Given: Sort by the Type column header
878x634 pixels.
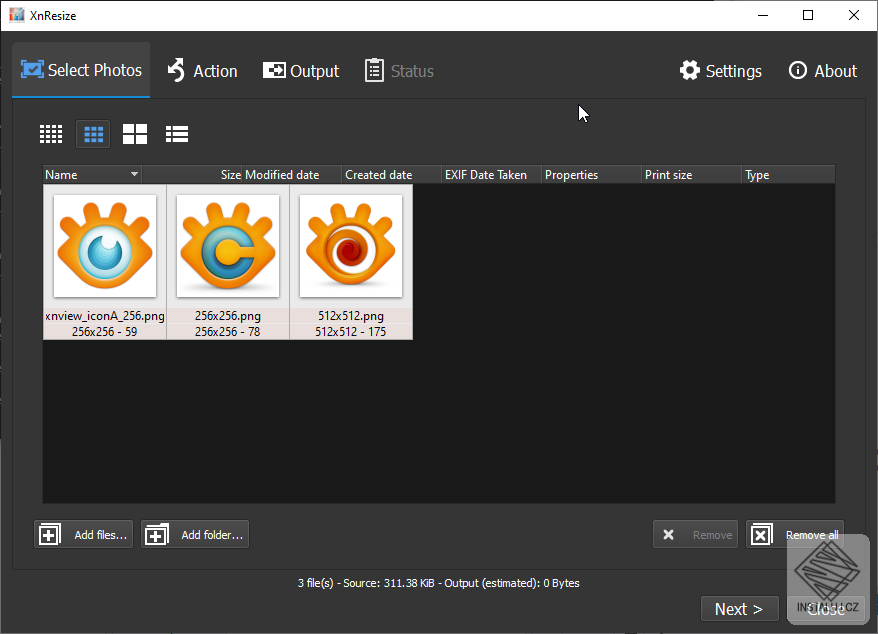Looking at the screenshot, I should pos(788,175).
